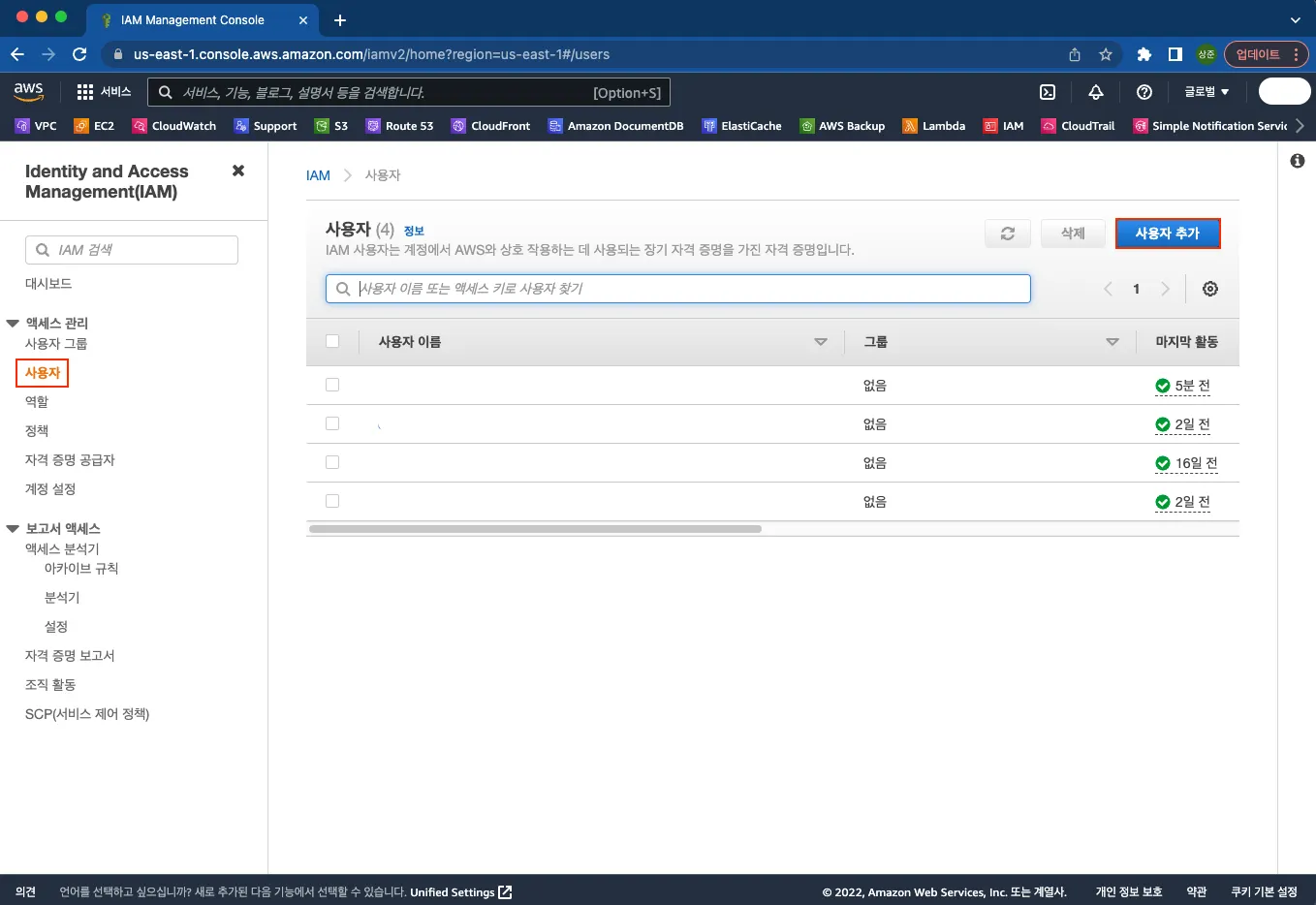Go to Route 53 from the favorites bar
Viewport: 1316px width, 905px height.
tap(399, 126)
